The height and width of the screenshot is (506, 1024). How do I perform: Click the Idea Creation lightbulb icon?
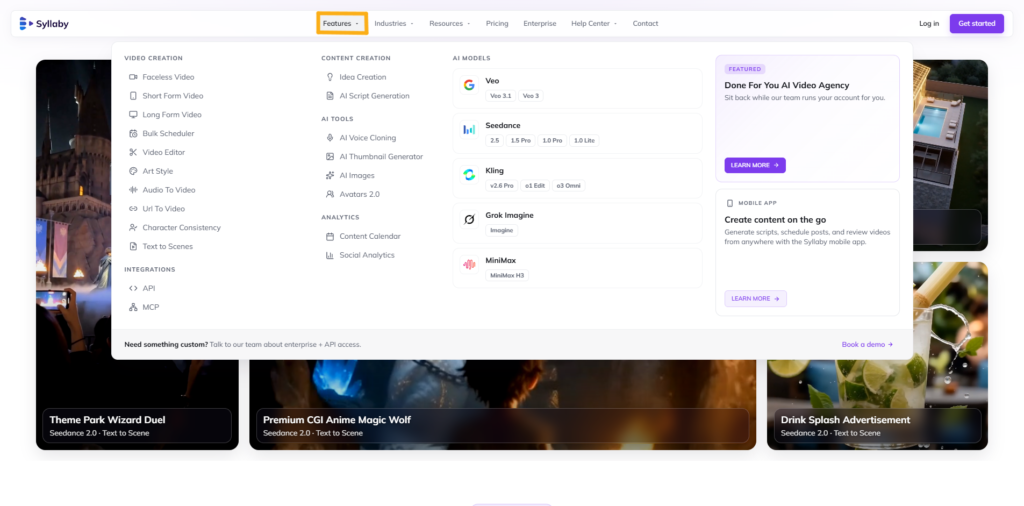(330, 77)
